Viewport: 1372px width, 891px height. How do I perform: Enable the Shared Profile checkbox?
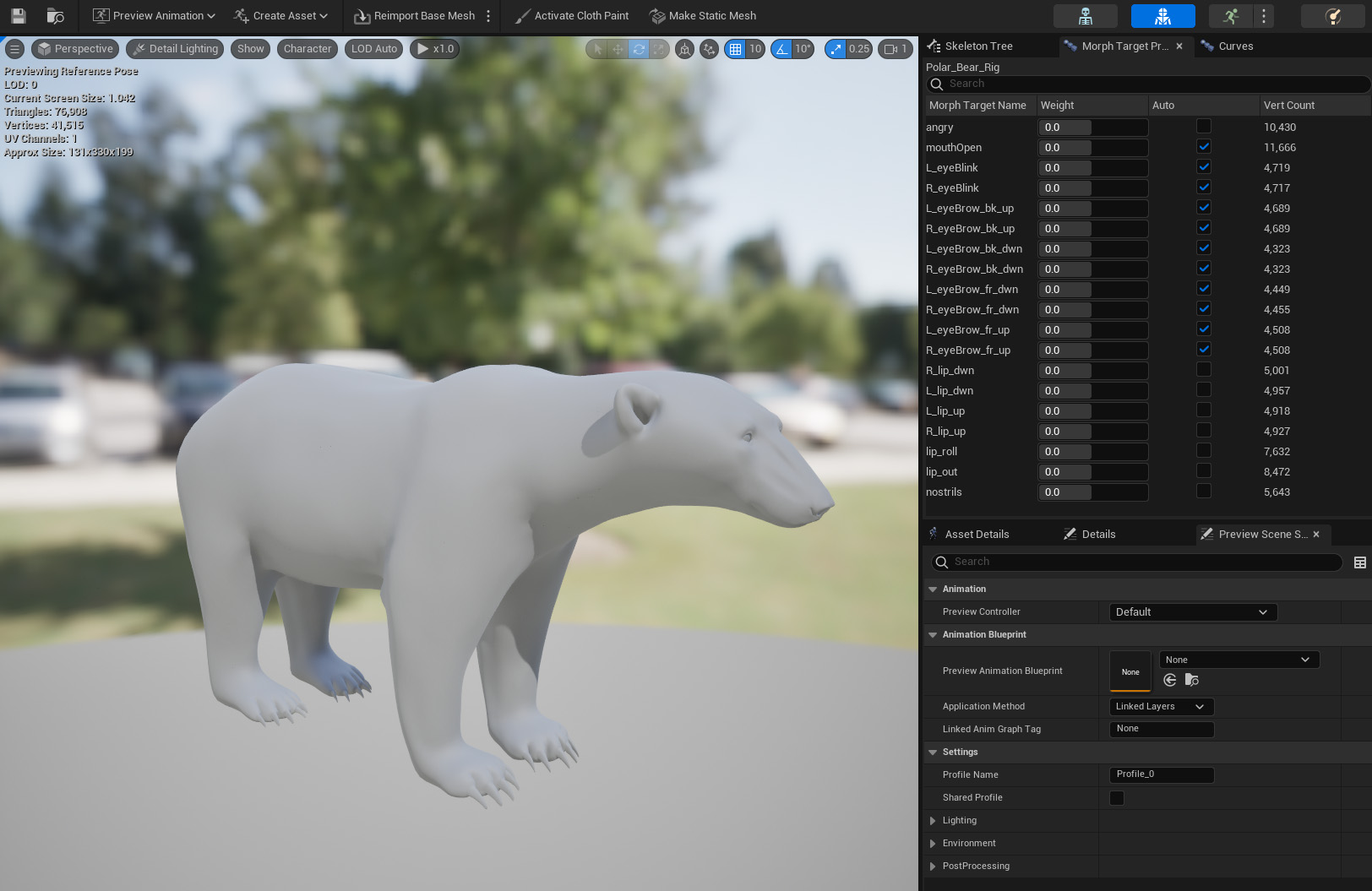point(1117,798)
